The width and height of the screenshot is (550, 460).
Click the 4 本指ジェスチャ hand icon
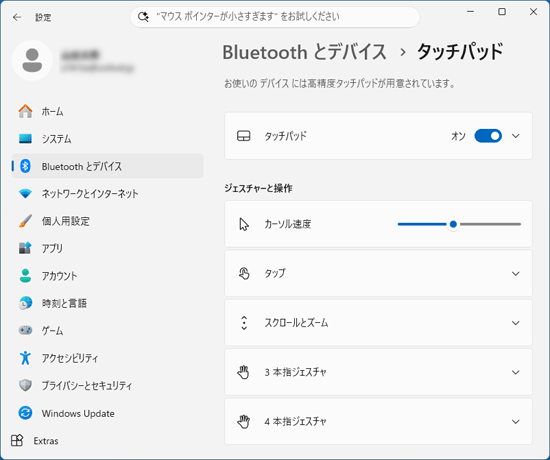click(x=243, y=421)
